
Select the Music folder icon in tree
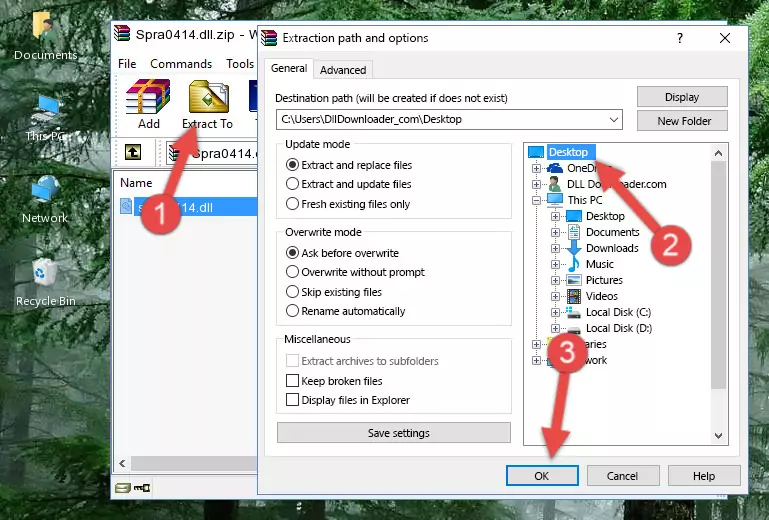click(x=573, y=264)
